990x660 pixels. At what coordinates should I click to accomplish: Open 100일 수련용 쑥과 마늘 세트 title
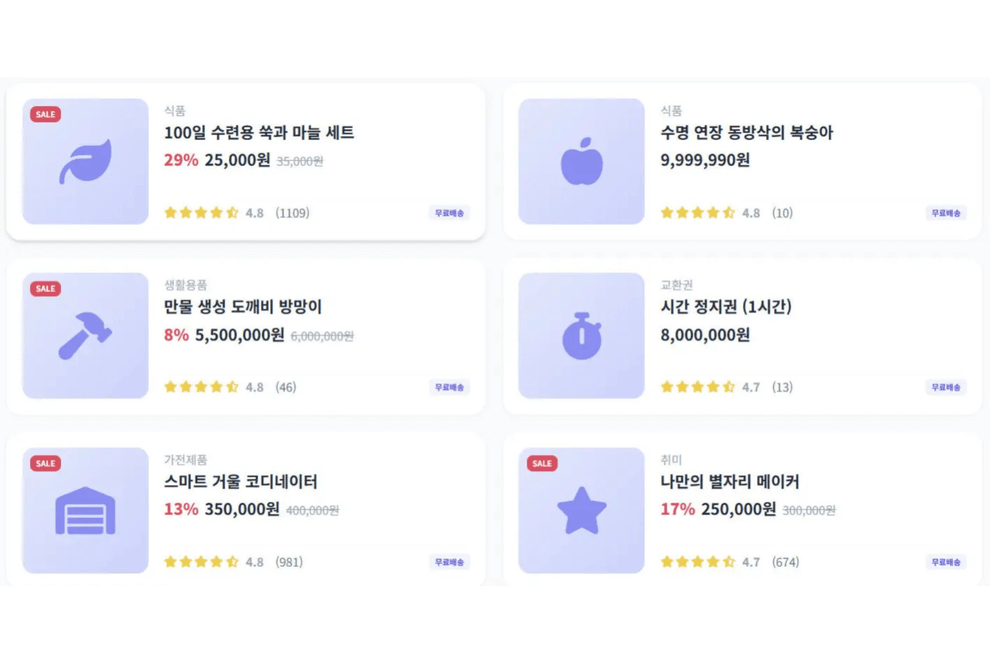pyautogui.click(x=259, y=133)
